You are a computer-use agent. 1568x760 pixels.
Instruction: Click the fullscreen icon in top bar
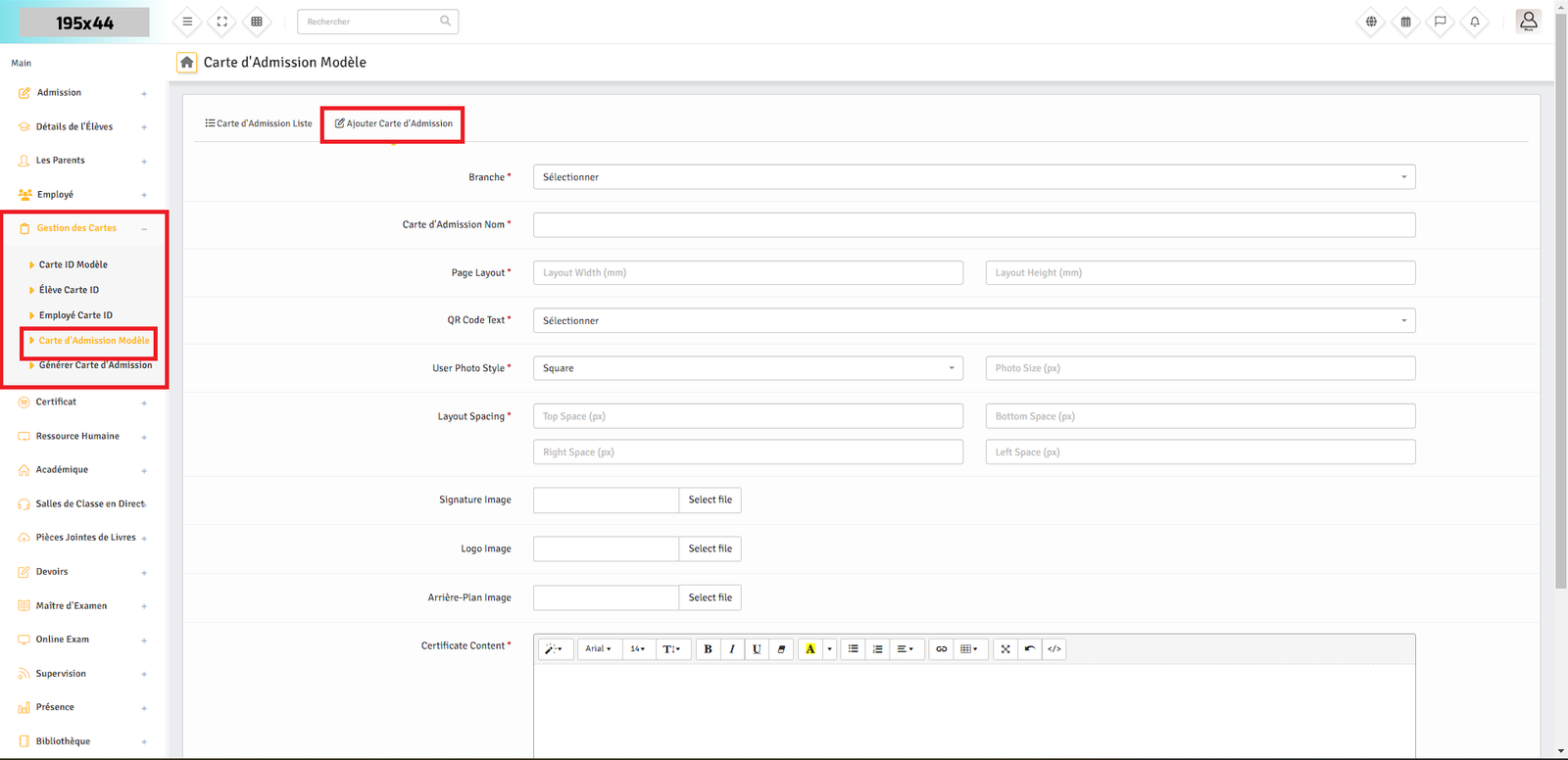point(222,22)
